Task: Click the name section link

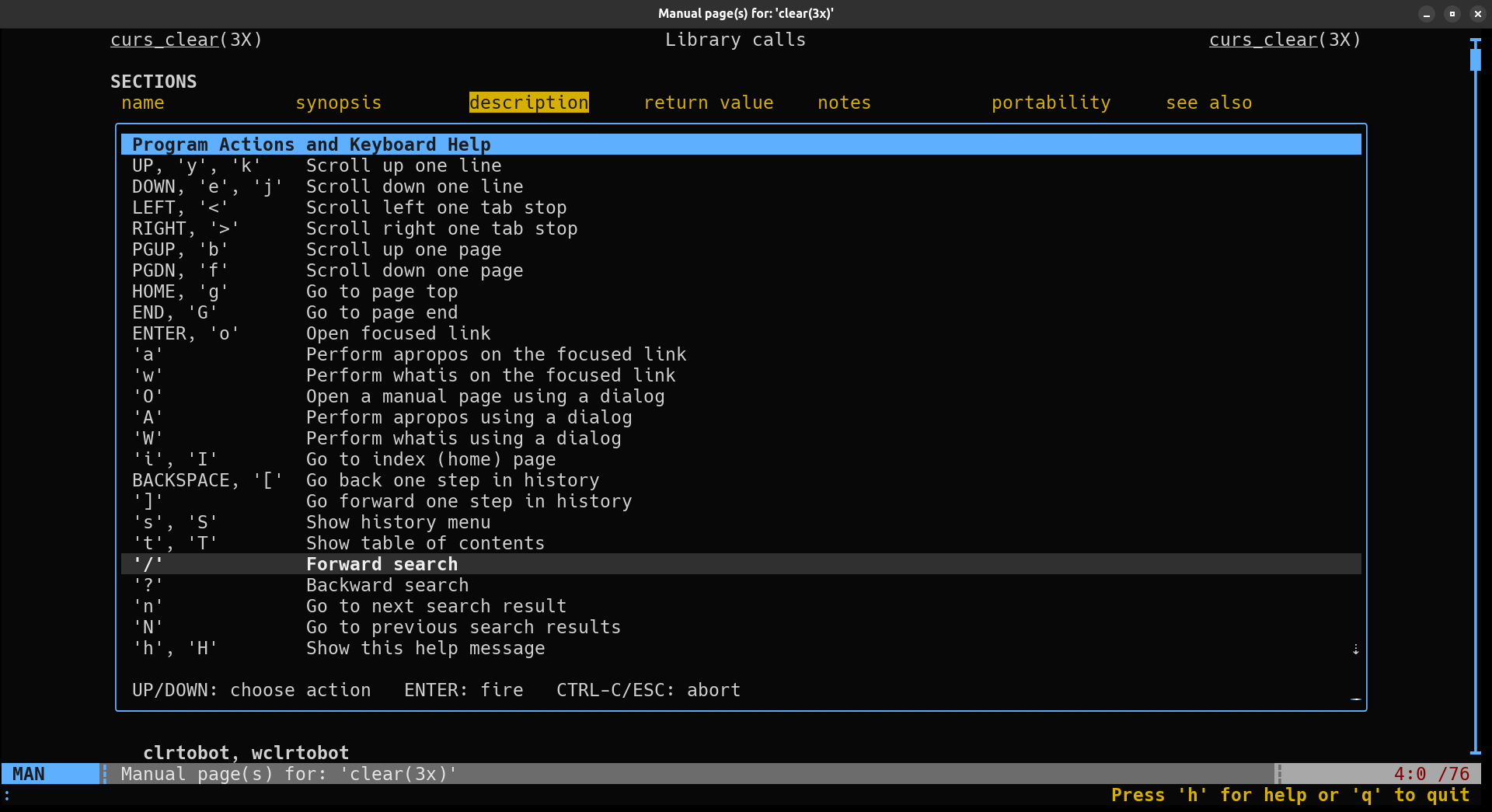Action: [143, 103]
